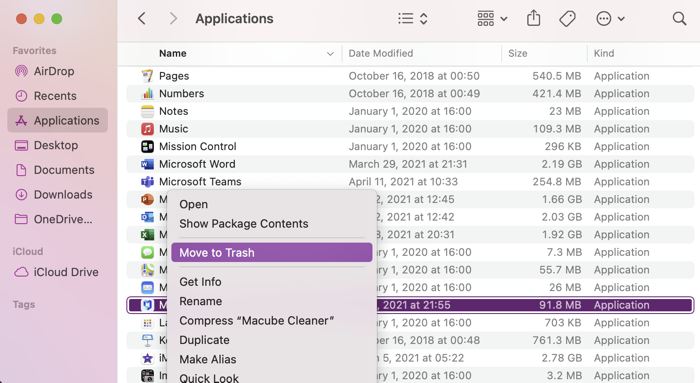
Task: Open the list view switcher
Action: [412, 19]
